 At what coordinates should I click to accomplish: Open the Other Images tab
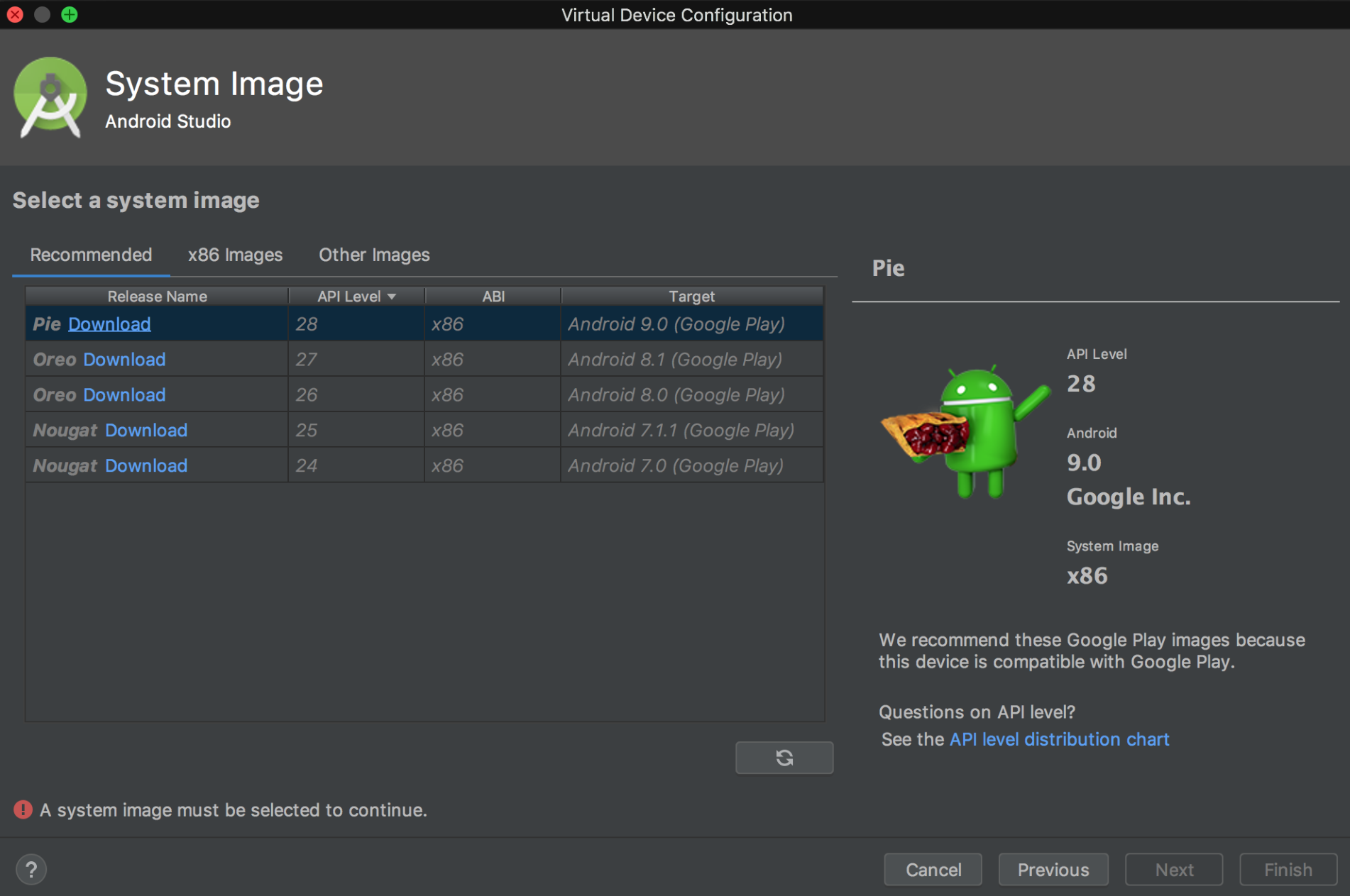374,255
